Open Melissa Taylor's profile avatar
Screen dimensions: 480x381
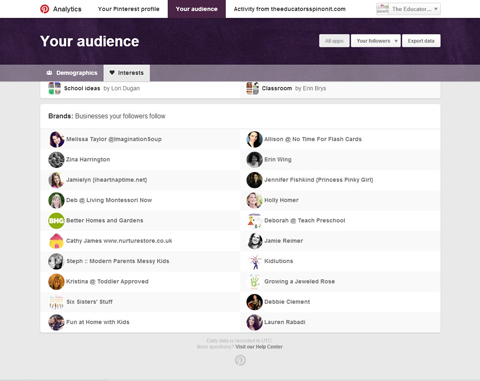point(56,139)
